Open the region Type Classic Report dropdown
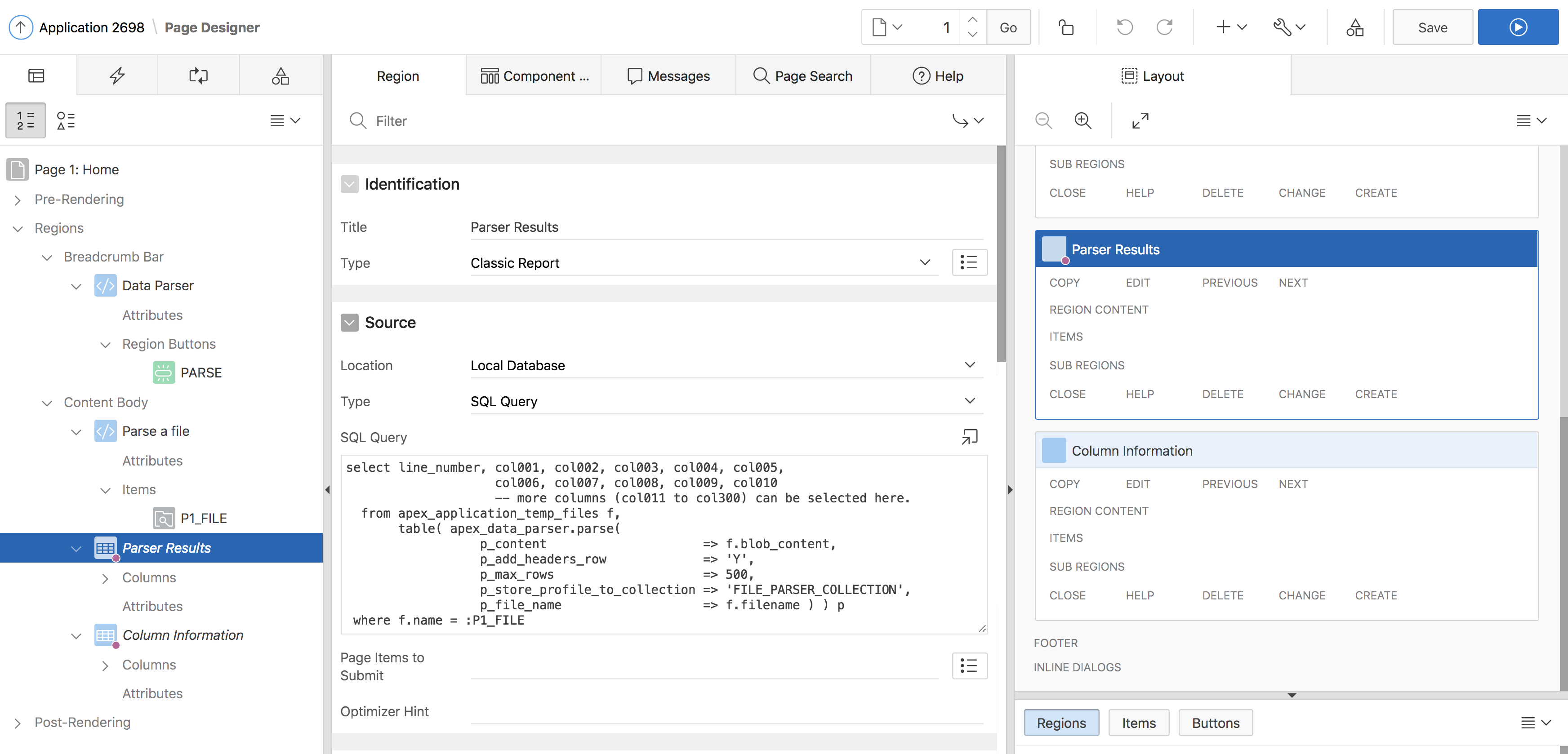The height and width of the screenshot is (754, 1568). pos(703,263)
